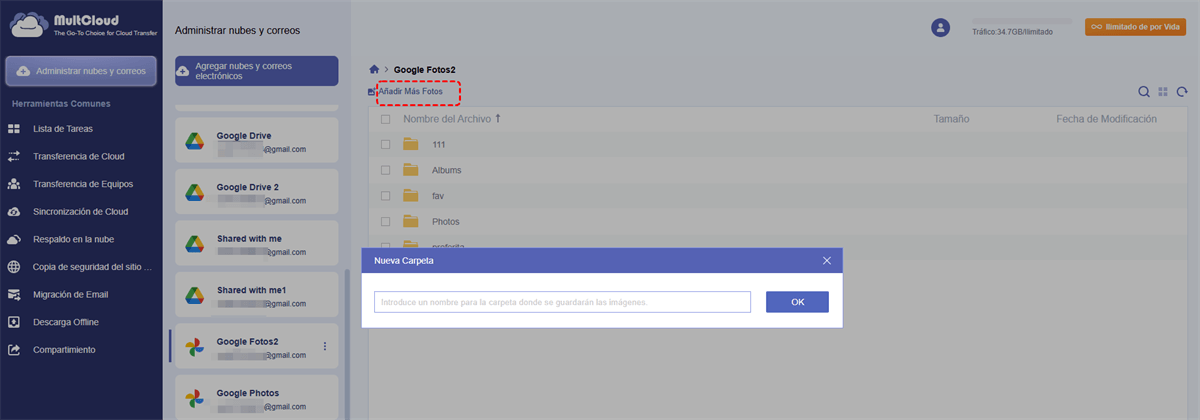This screenshot has height=420, width=1200.
Task: Click the folder name input field
Action: click(563, 302)
